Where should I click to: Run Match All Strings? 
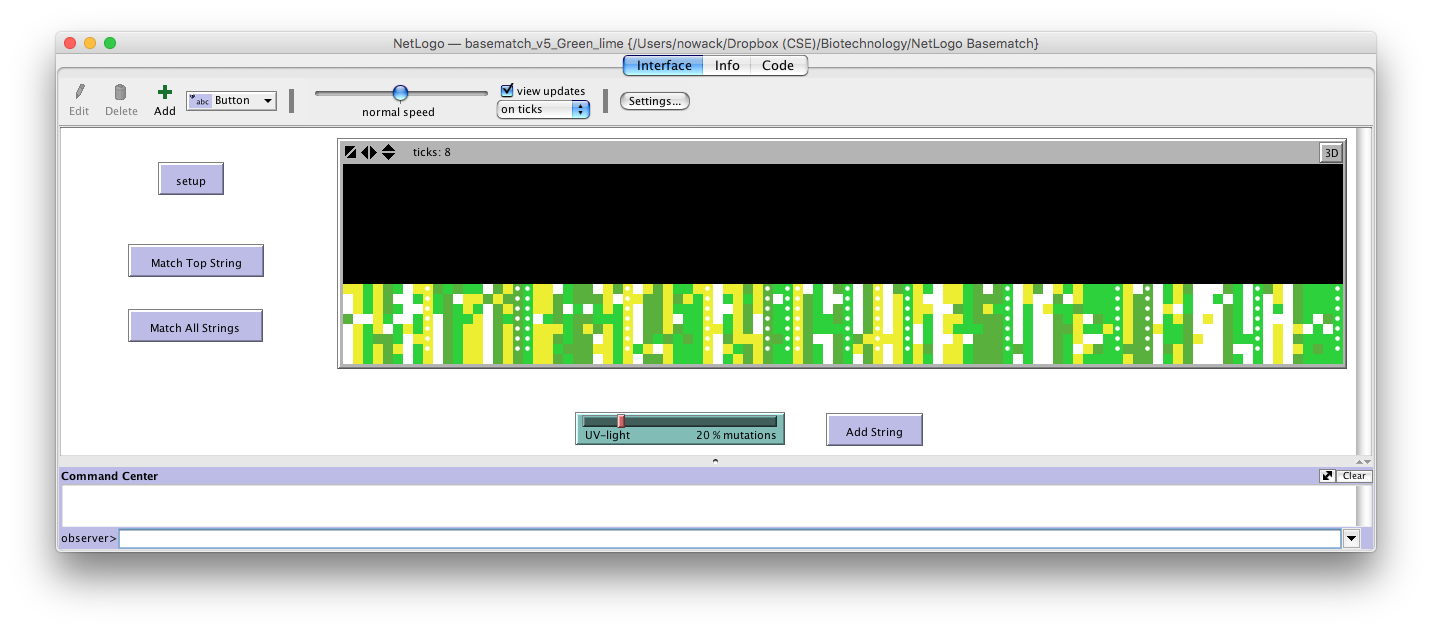[x=195, y=327]
